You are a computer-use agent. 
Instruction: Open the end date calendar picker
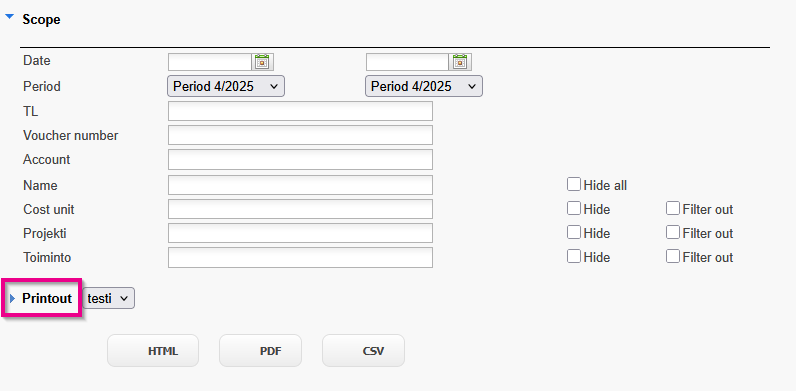point(460,61)
